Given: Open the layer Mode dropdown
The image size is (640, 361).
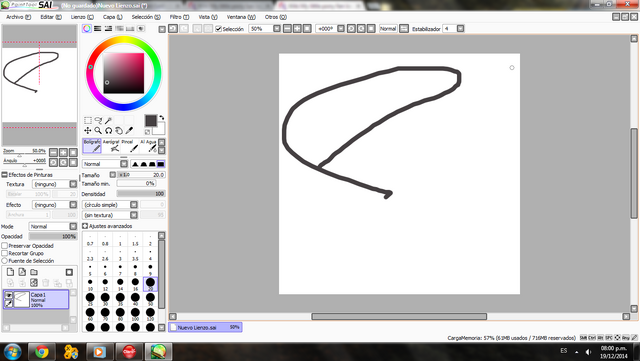Looking at the screenshot, I should 53,226.
